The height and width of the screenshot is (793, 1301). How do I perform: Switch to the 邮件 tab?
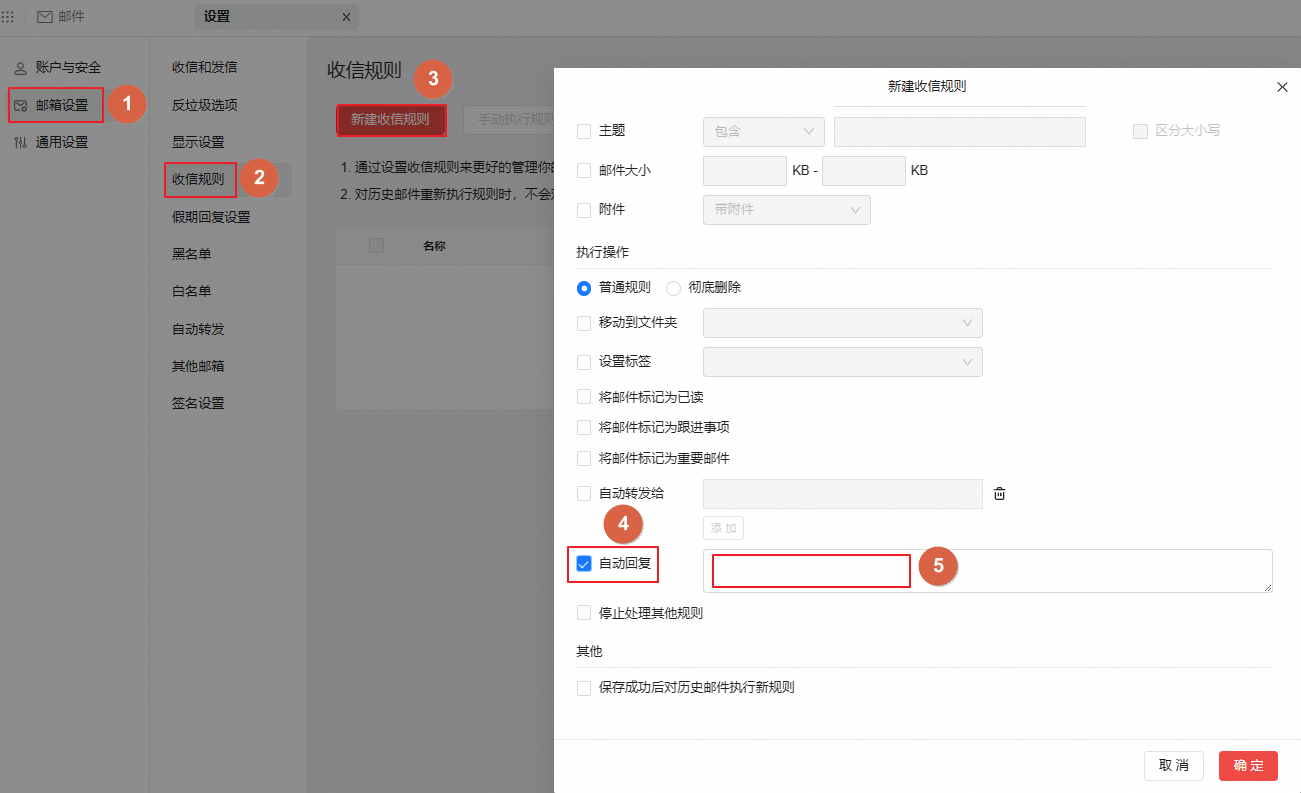tap(61, 17)
